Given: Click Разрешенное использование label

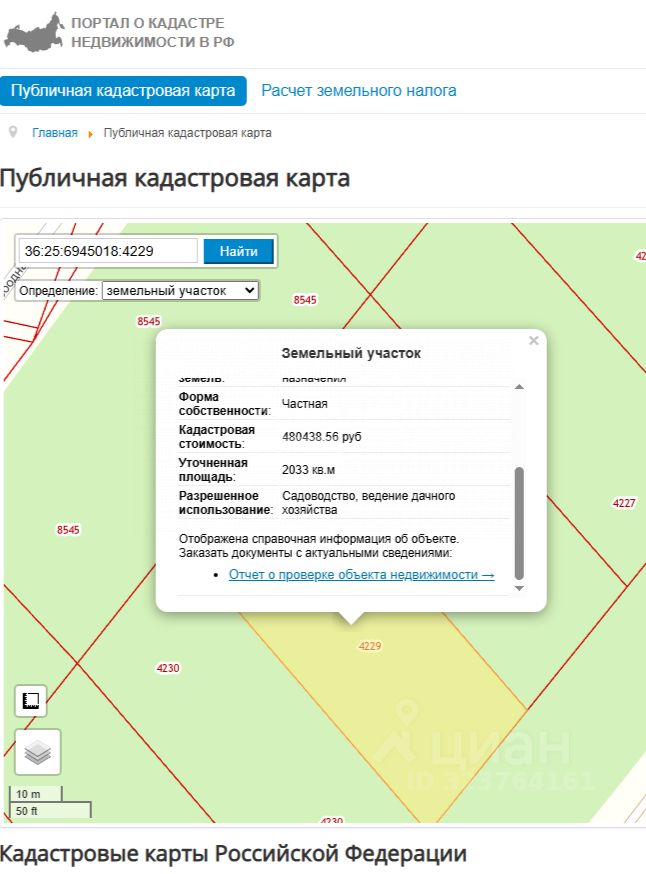Looking at the screenshot, I should pyautogui.click(x=226, y=503).
